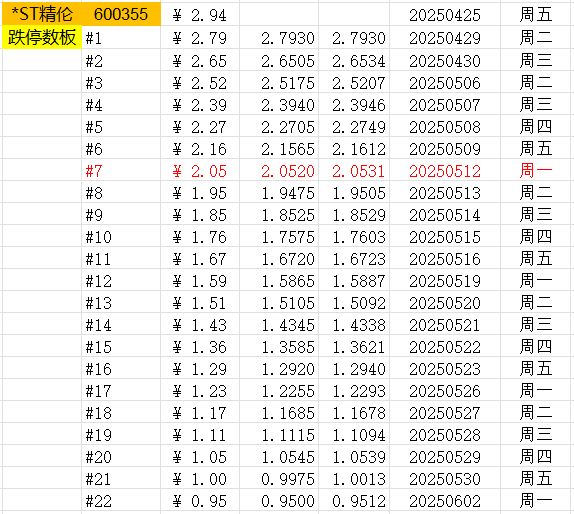Click the yellow 跌停数板 cell
Image resolution: width=574 pixels, height=514 pixels.
click(x=42, y=37)
